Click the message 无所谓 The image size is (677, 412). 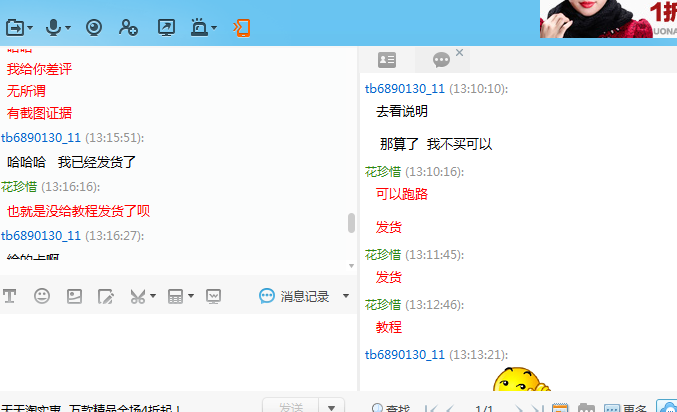pos(26,91)
